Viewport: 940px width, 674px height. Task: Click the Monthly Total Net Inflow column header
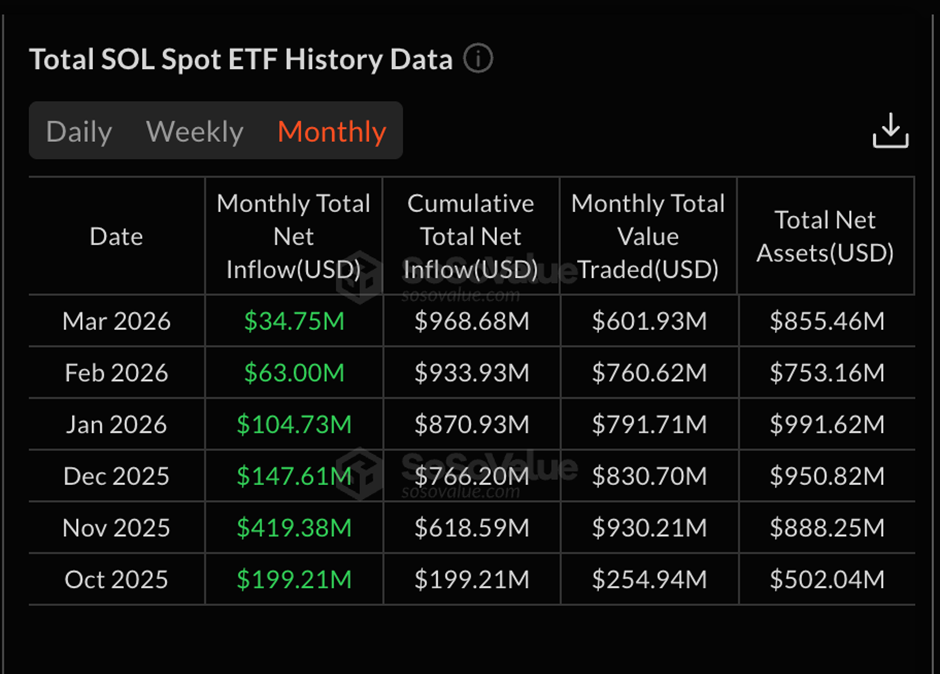tap(293, 236)
